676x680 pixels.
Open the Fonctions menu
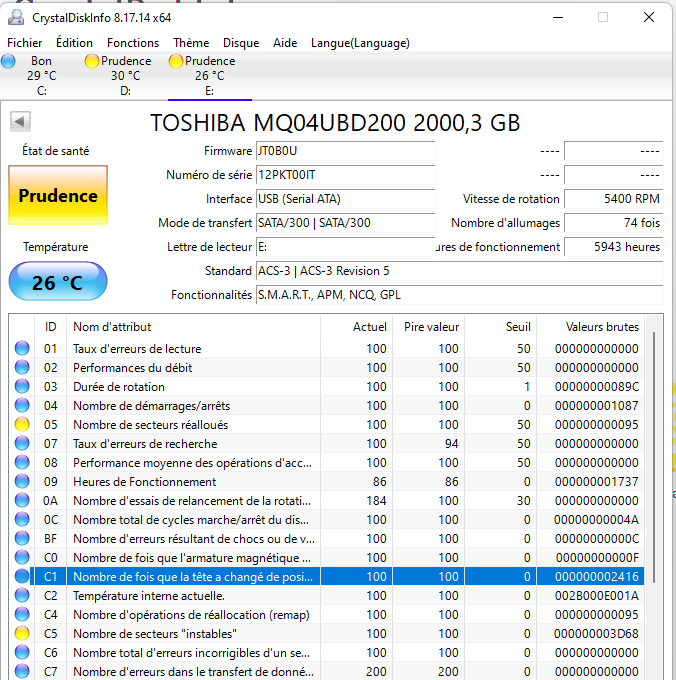coord(133,43)
